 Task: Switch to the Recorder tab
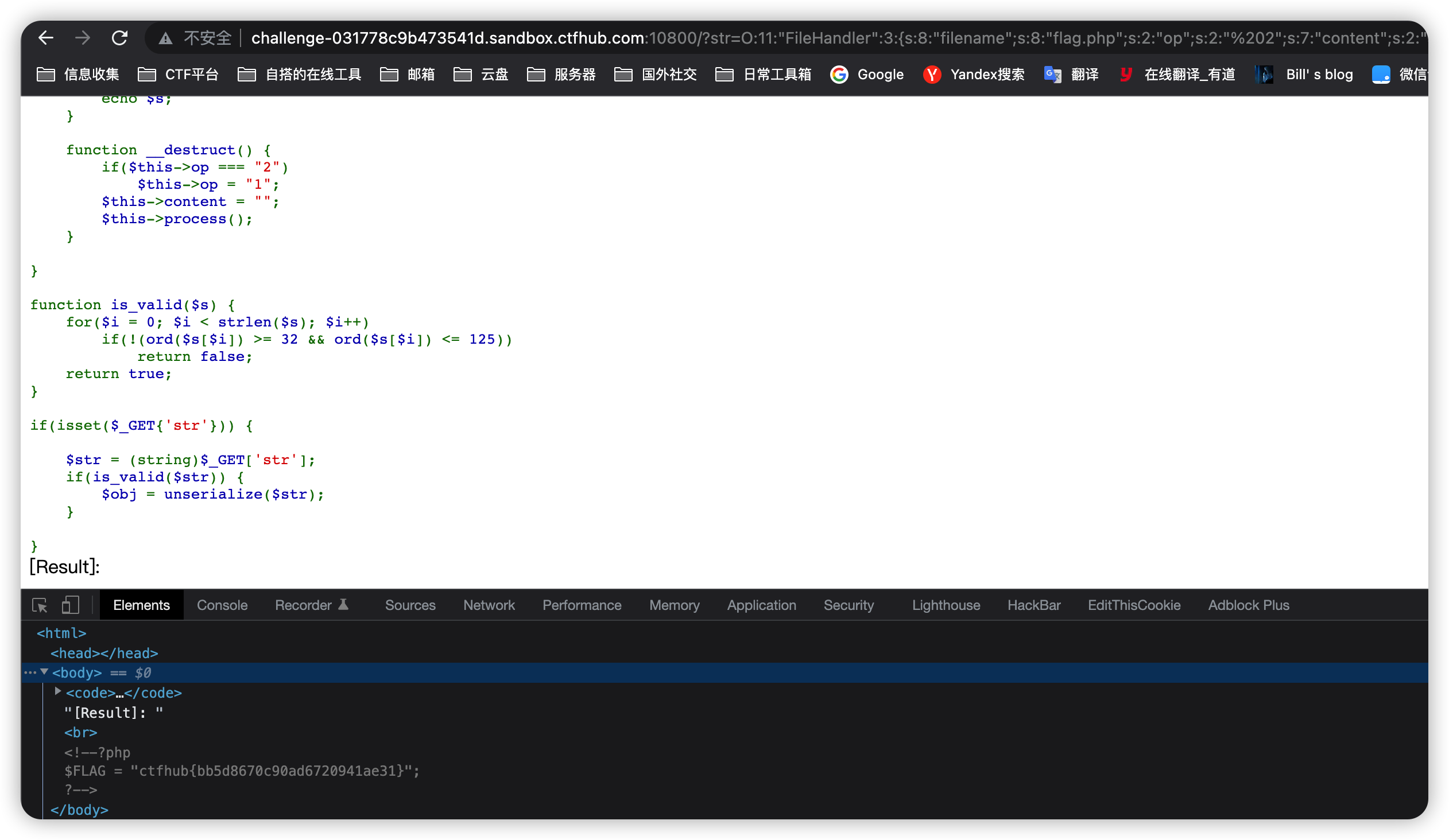312,605
